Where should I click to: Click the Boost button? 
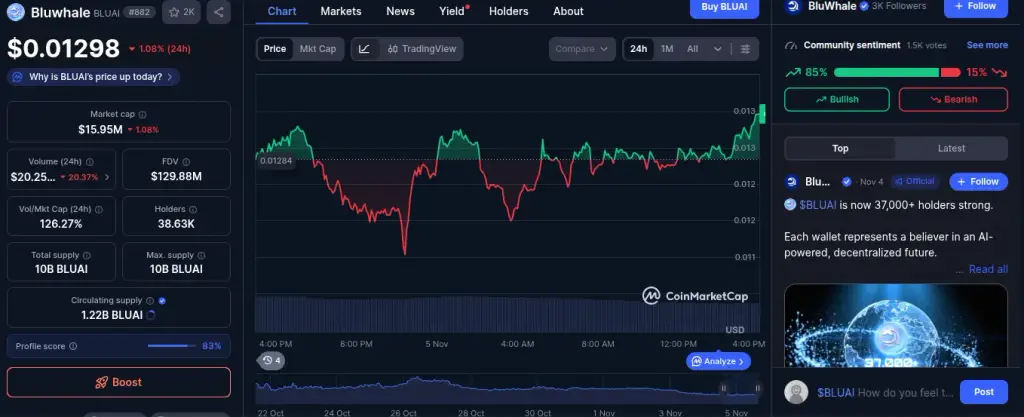tap(119, 382)
